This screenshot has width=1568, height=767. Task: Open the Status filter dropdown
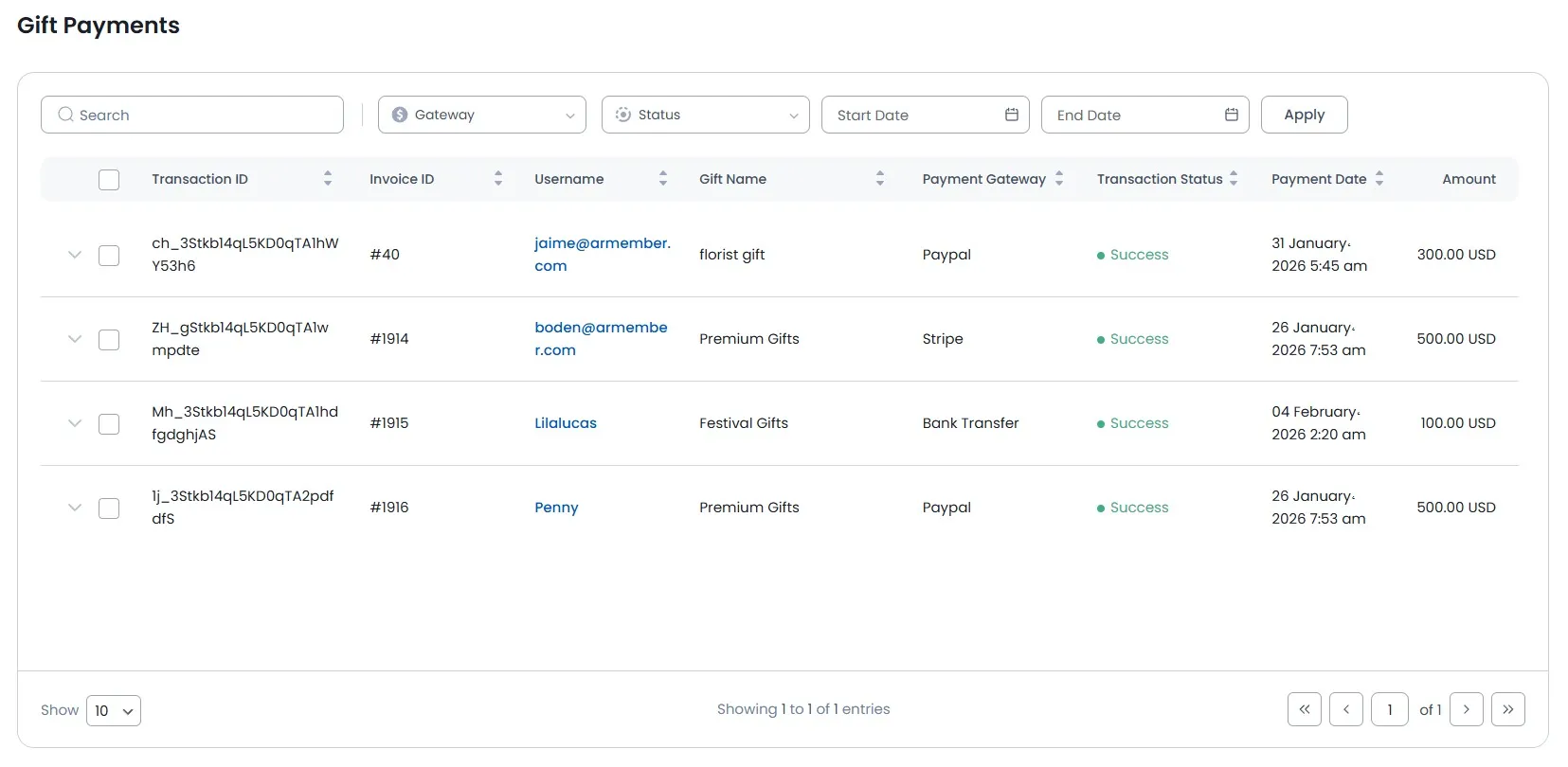706,115
